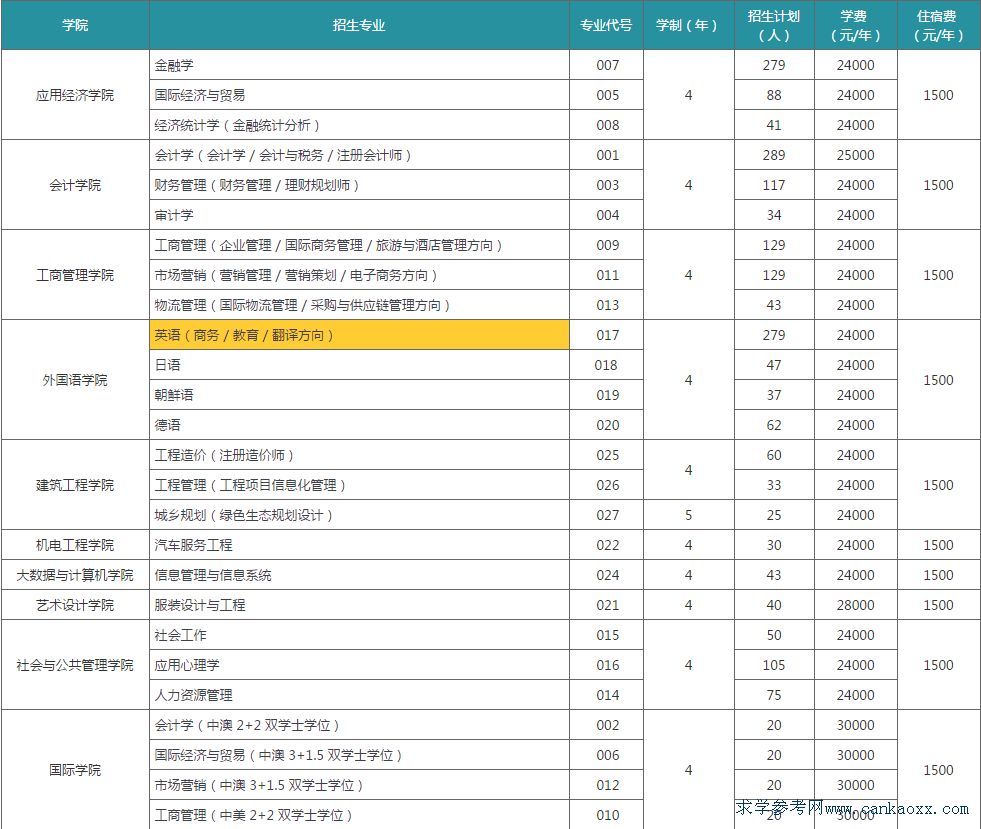Viewport: 981px width, 829px height.
Task: Click the 学院 column header
Action: pyautogui.click(x=76, y=26)
